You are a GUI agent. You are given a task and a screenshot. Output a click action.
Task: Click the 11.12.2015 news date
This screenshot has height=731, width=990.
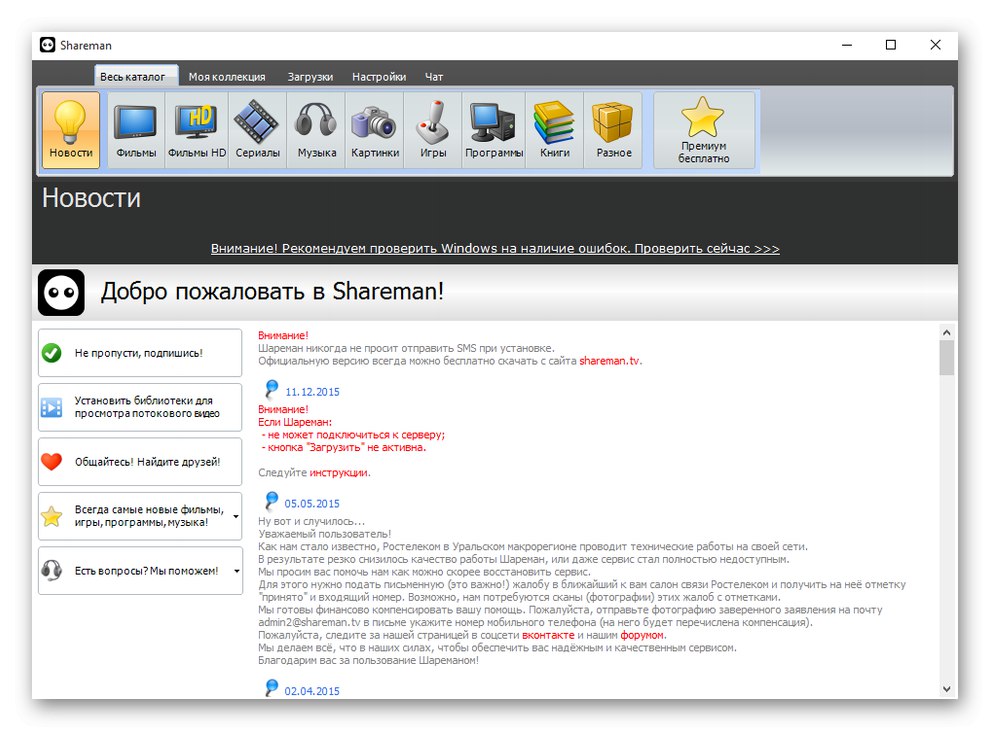tap(312, 392)
